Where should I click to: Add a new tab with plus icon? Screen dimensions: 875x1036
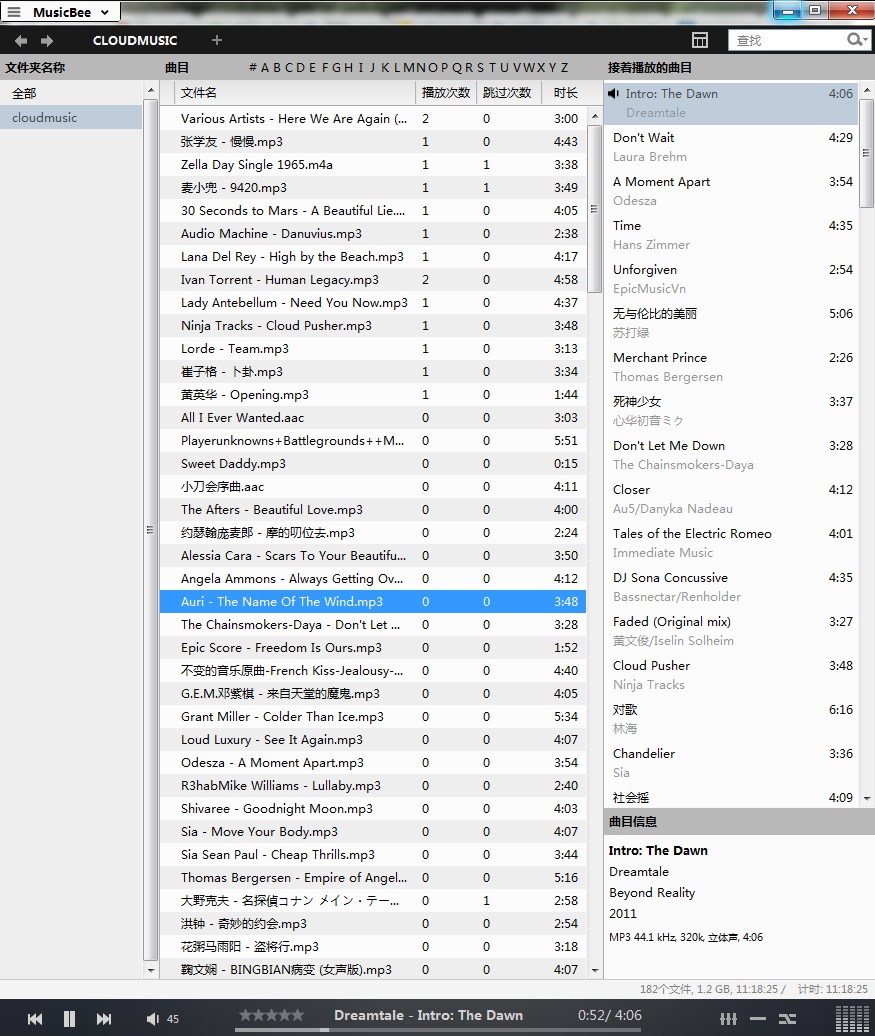click(x=217, y=41)
